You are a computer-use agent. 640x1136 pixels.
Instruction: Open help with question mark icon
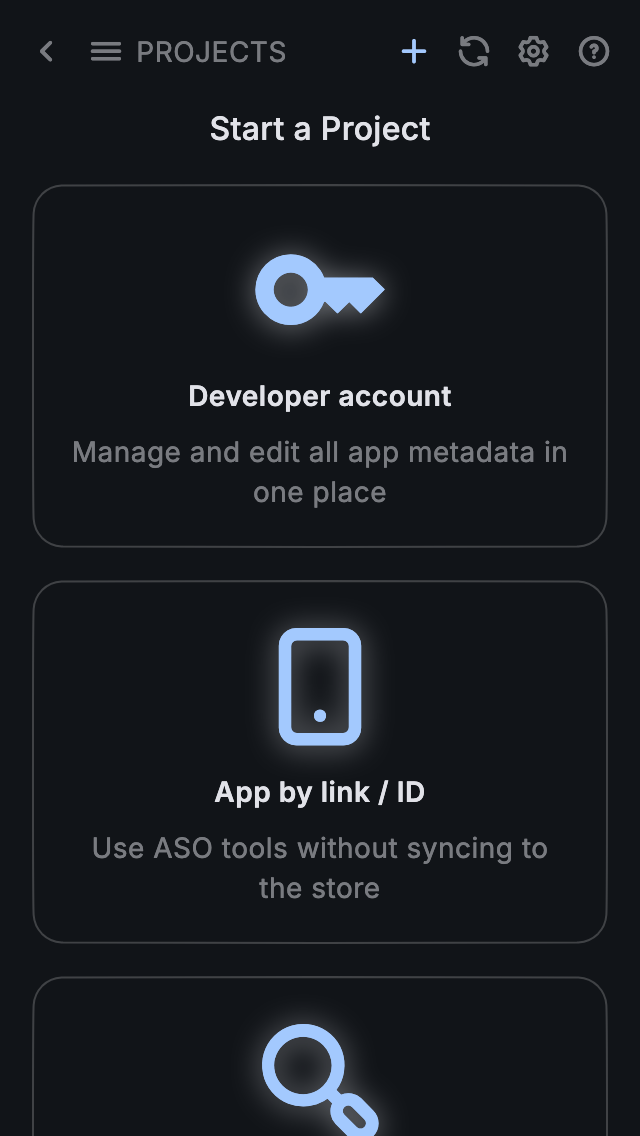tap(594, 52)
